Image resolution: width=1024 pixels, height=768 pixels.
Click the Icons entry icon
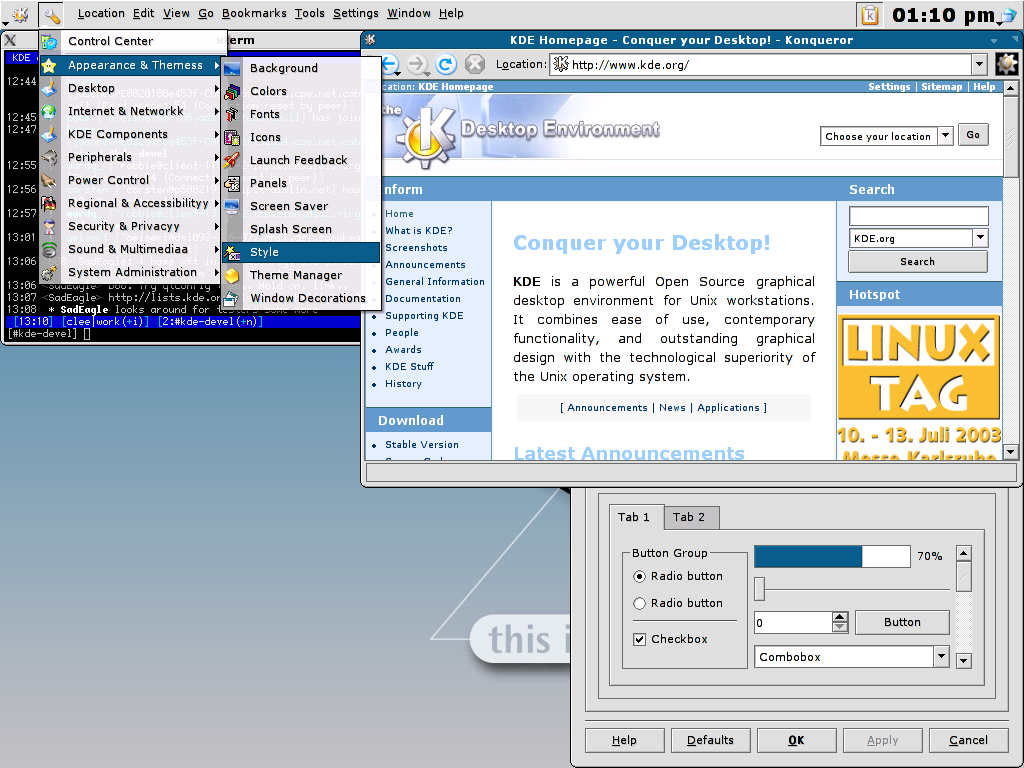[x=232, y=137]
